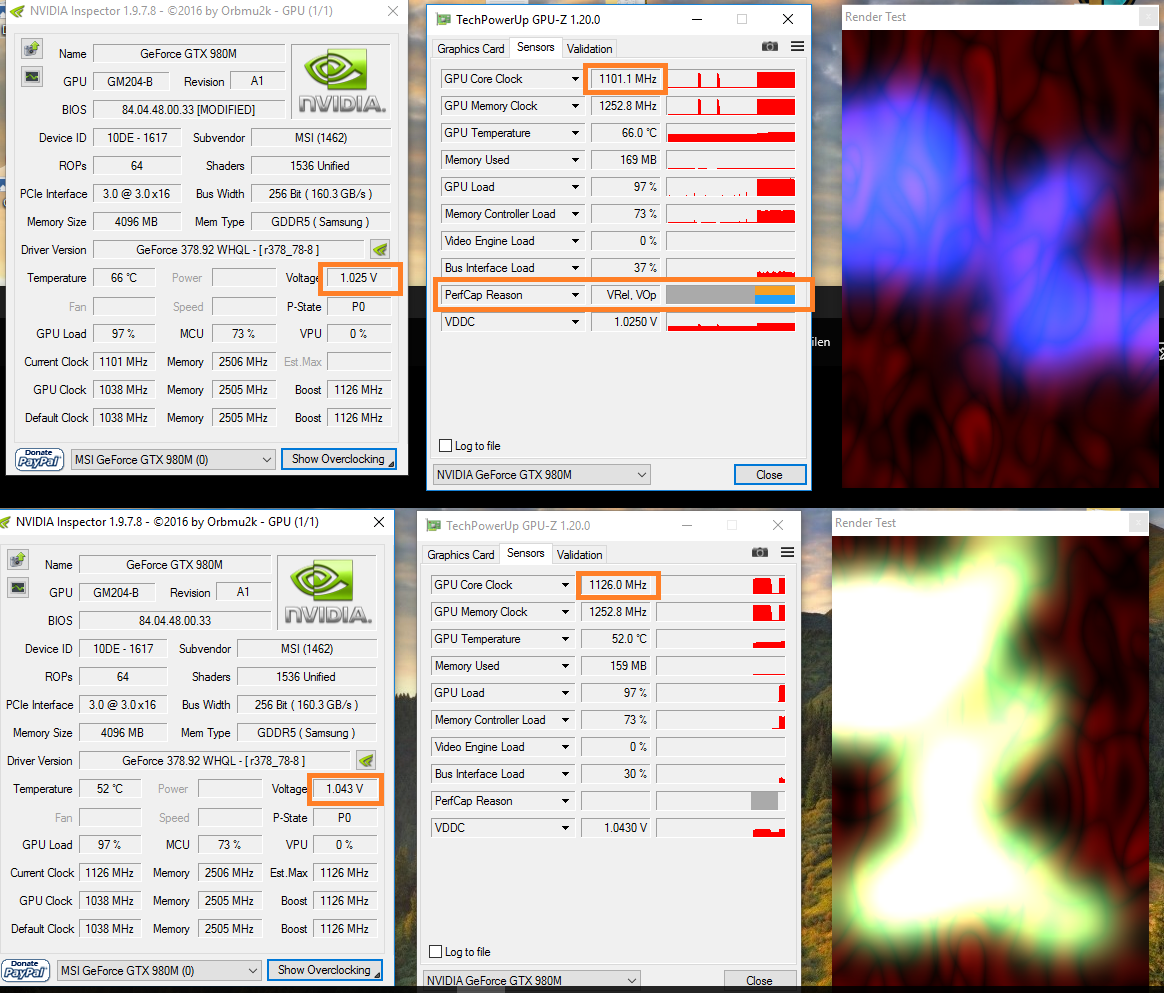Viewport: 1164px width, 993px height.
Task: Open GPU Temperature dropdown in top GPU-Z
Action: click(x=575, y=133)
